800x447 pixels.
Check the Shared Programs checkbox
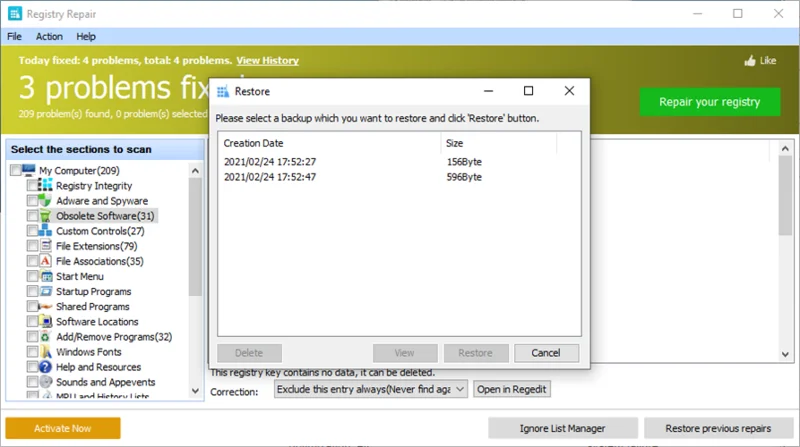[32, 306]
